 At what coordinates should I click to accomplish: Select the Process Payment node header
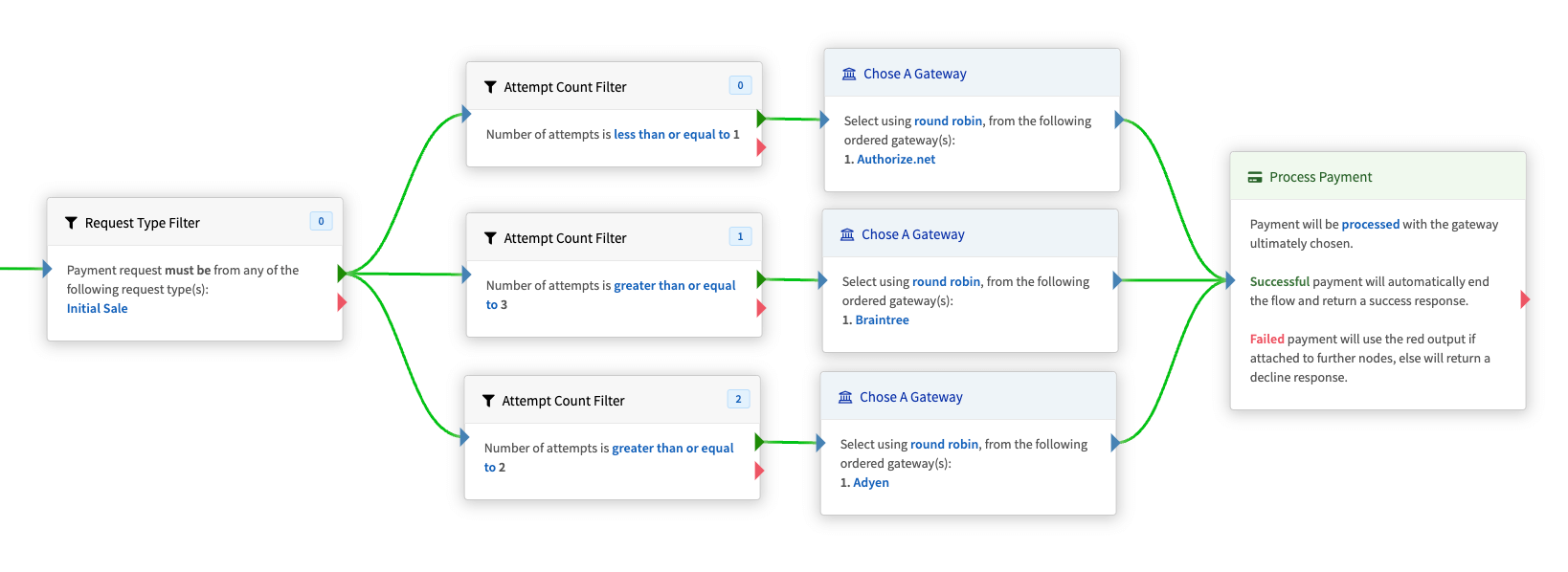pos(1378,176)
